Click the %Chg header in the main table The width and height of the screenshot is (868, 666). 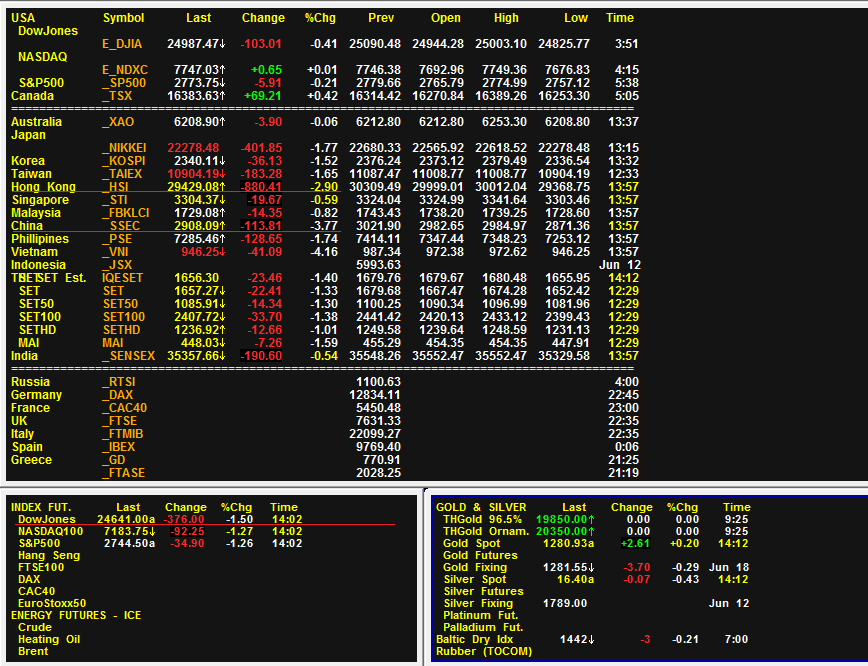click(x=320, y=18)
